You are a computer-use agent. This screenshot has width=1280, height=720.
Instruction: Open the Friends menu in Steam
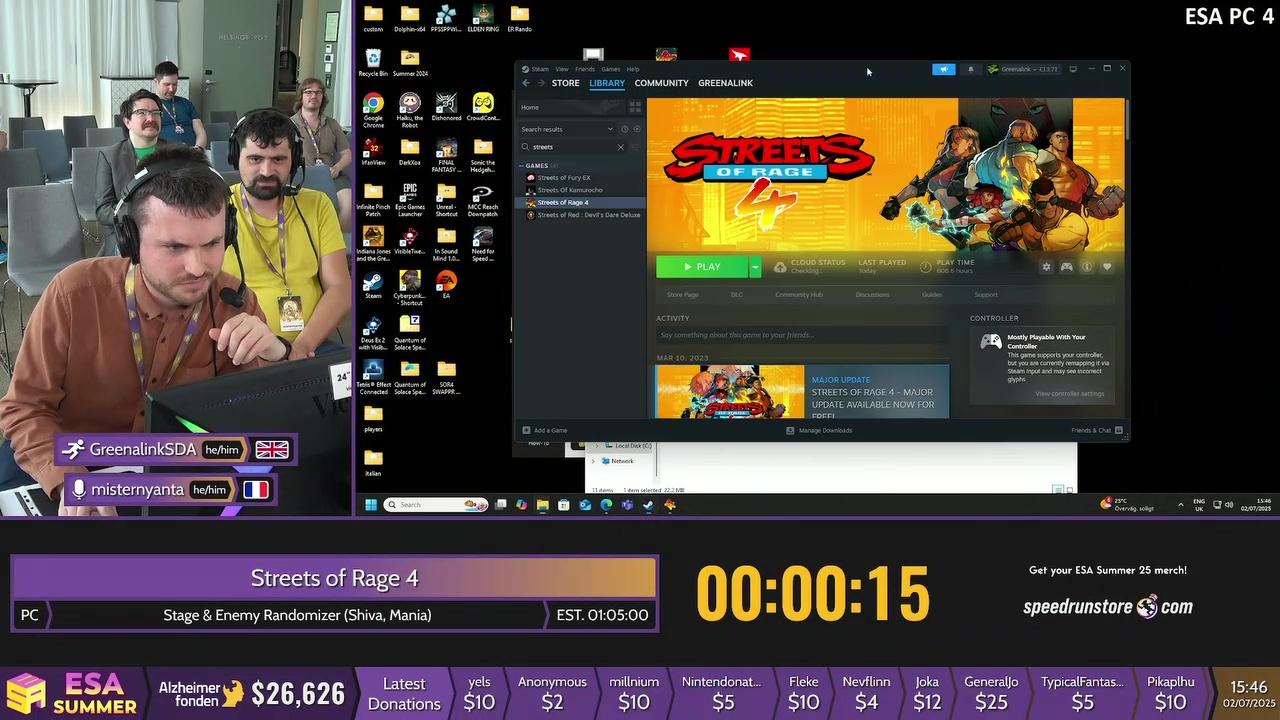pos(585,69)
